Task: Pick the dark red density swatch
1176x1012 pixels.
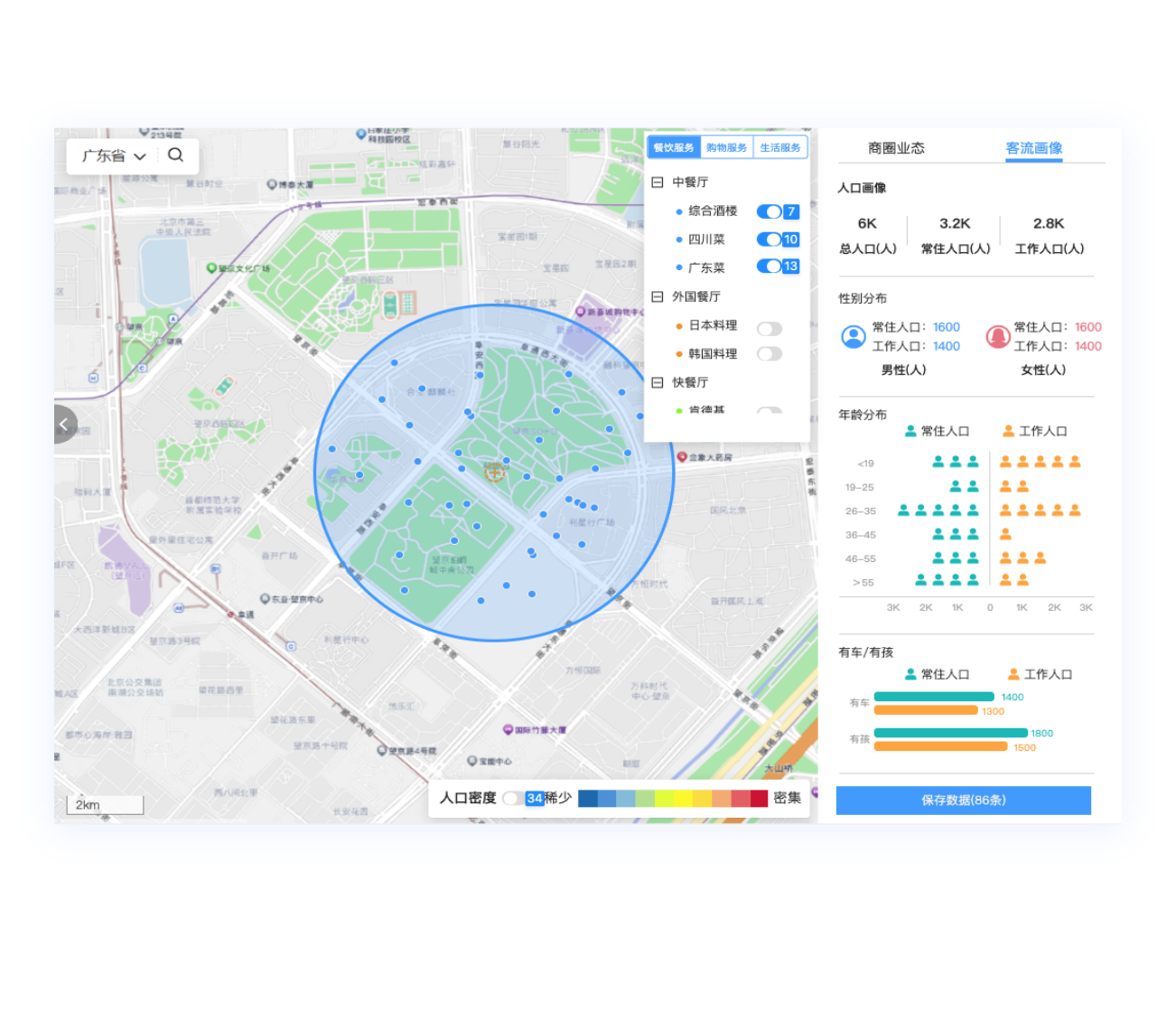Action: (x=759, y=798)
